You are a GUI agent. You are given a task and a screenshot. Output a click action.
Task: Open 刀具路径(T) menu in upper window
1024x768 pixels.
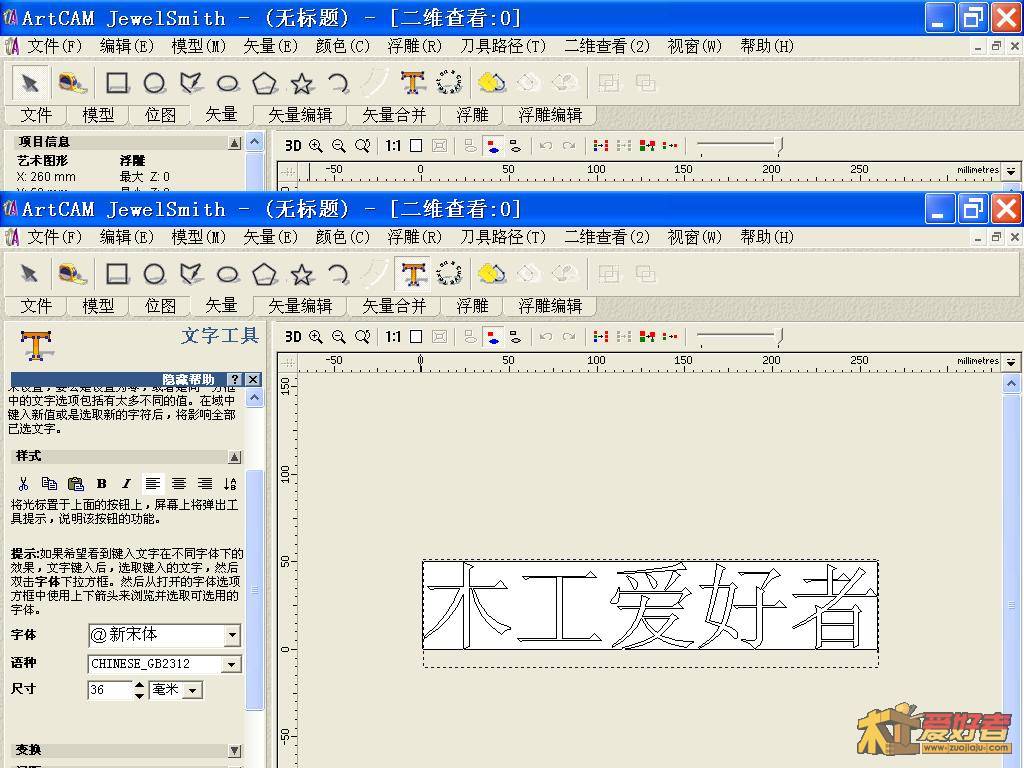pyautogui.click(x=503, y=46)
